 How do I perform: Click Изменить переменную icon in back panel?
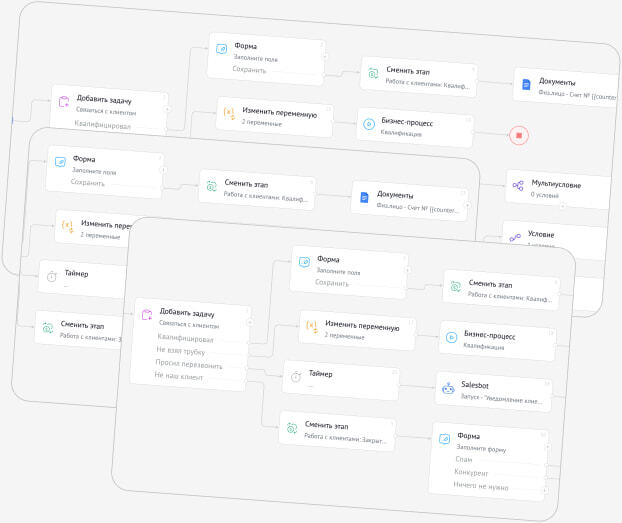coord(229,113)
